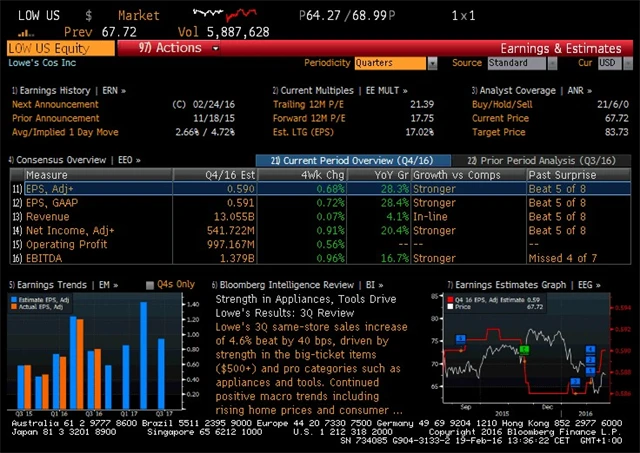The image size is (640, 453).
Task: Toggle the Q4s Only checkbox
Action: pos(150,285)
